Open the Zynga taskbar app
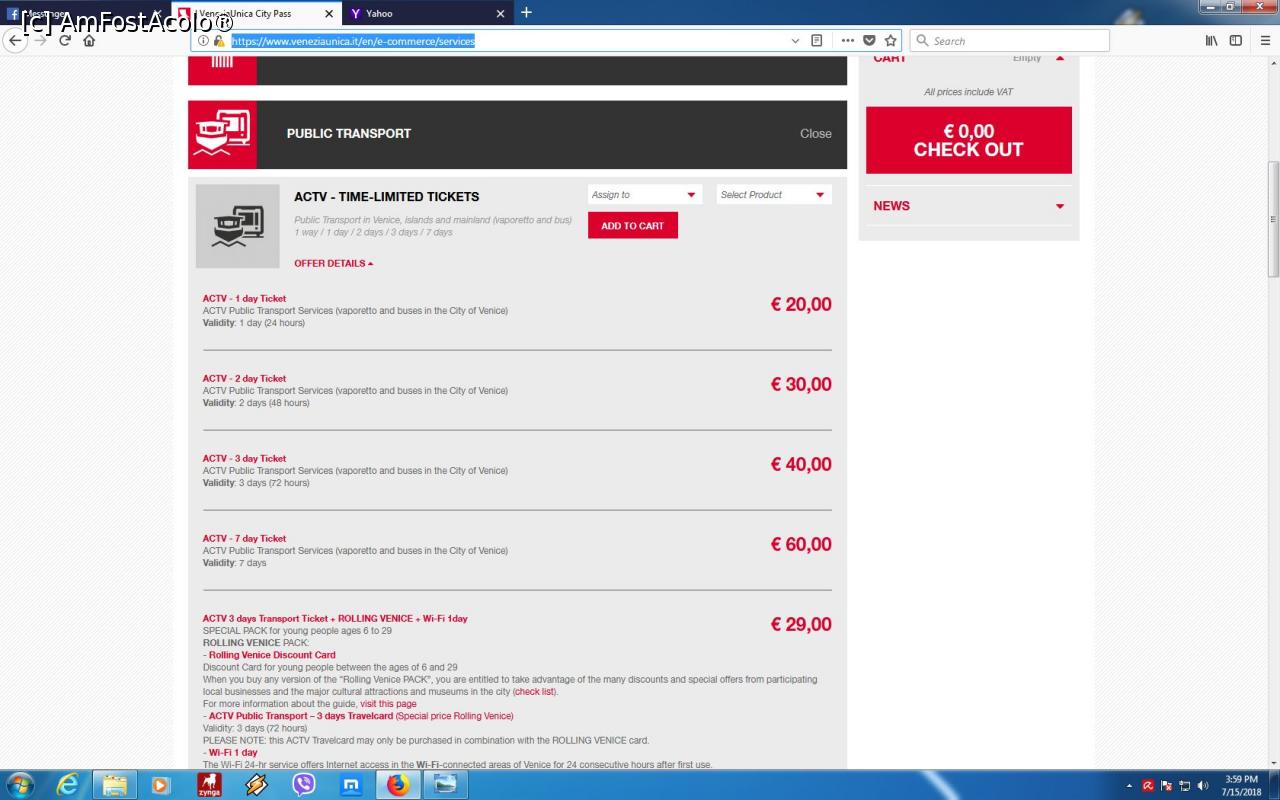 click(209, 785)
